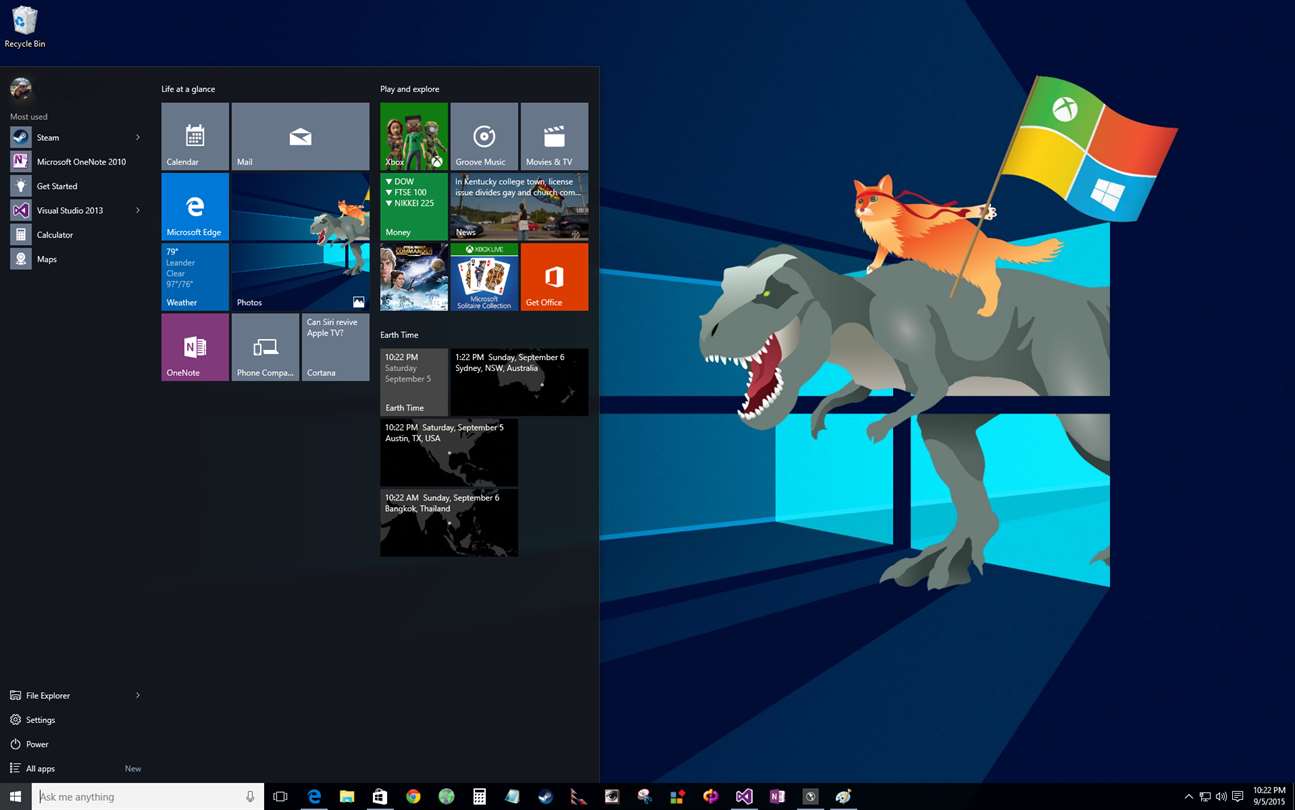Open the Recycle Bin desktop icon

[25, 27]
